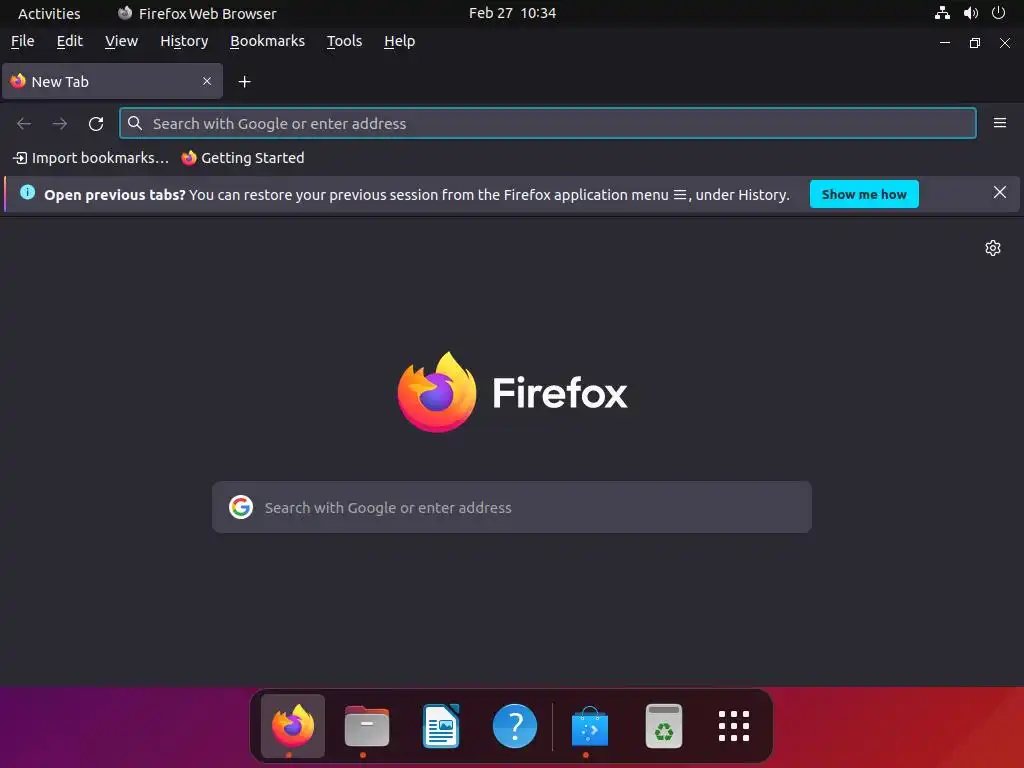This screenshot has width=1024, height=768.
Task: Click the info icon in notification bar
Action: [x=27, y=192]
